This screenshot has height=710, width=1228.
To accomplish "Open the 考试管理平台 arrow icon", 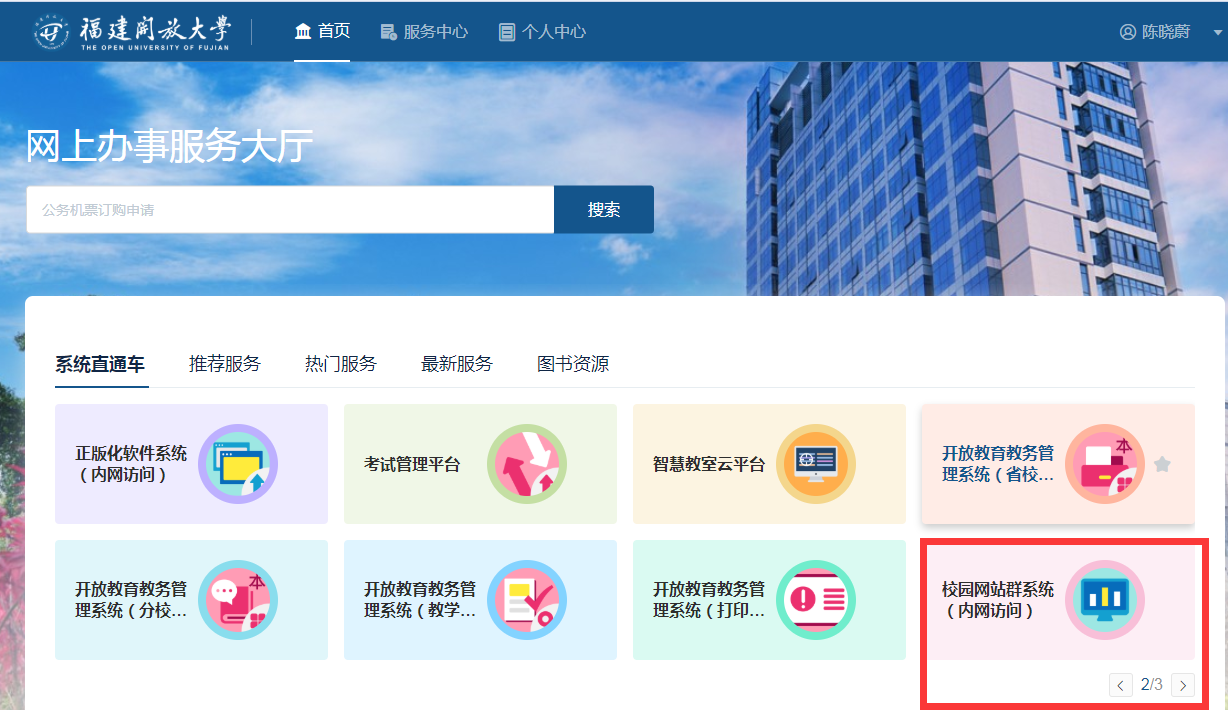I will pos(526,464).
